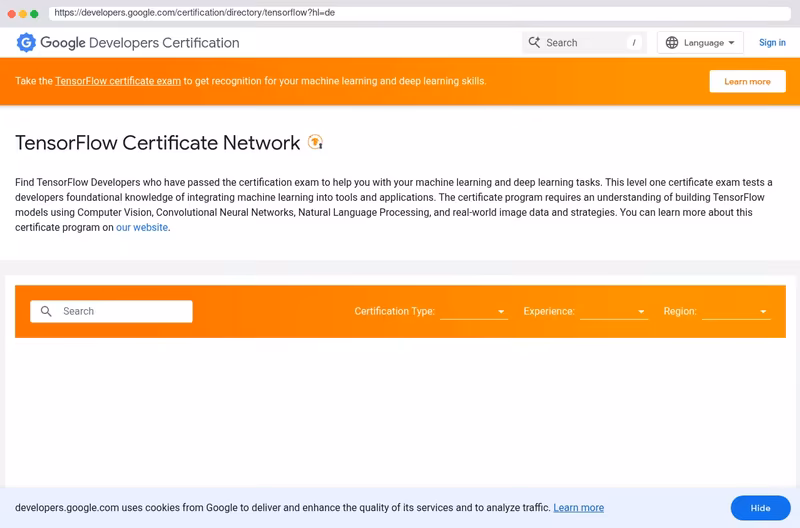Click Google Developers Certification title text
Viewport: 800px width, 528px height.
click(140, 43)
